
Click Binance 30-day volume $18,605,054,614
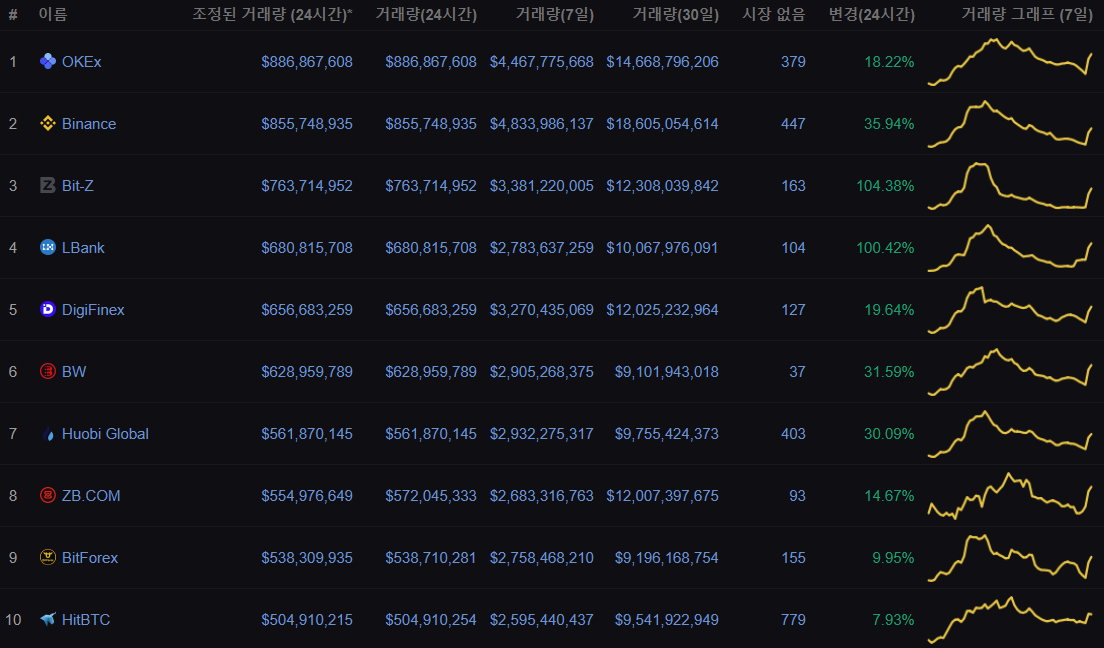(663, 124)
